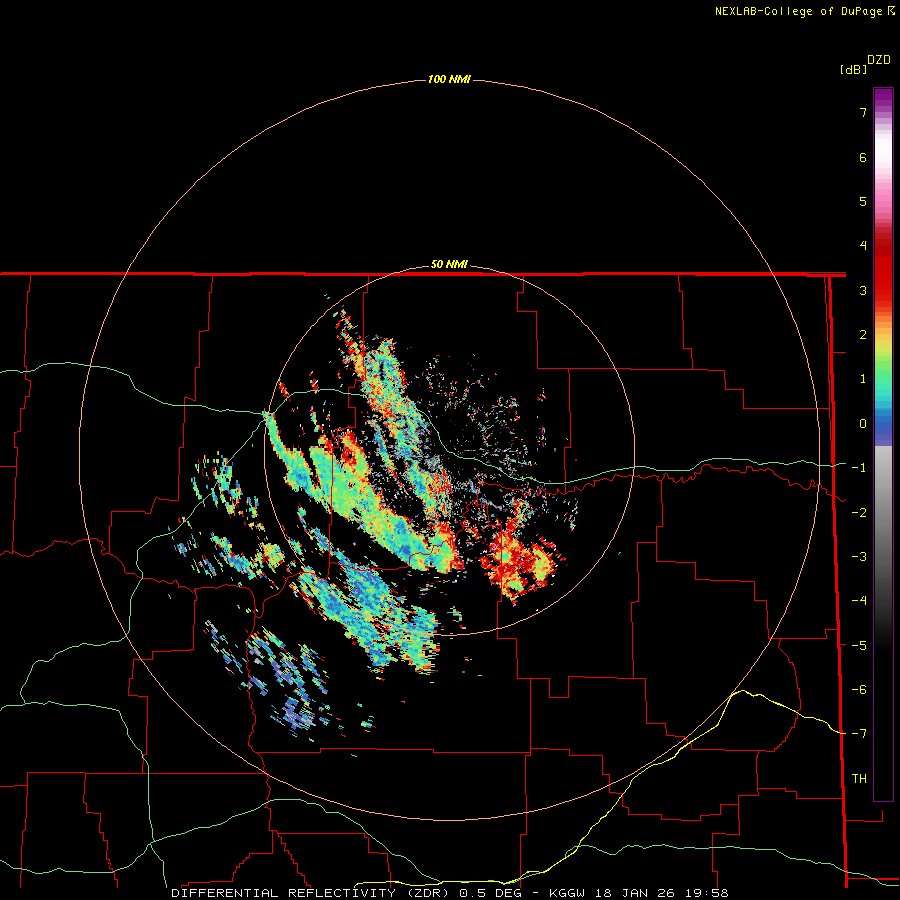The image size is (900, 900).
Task: Click the 1 value on the color scale
Action: pyautogui.click(x=863, y=379)
